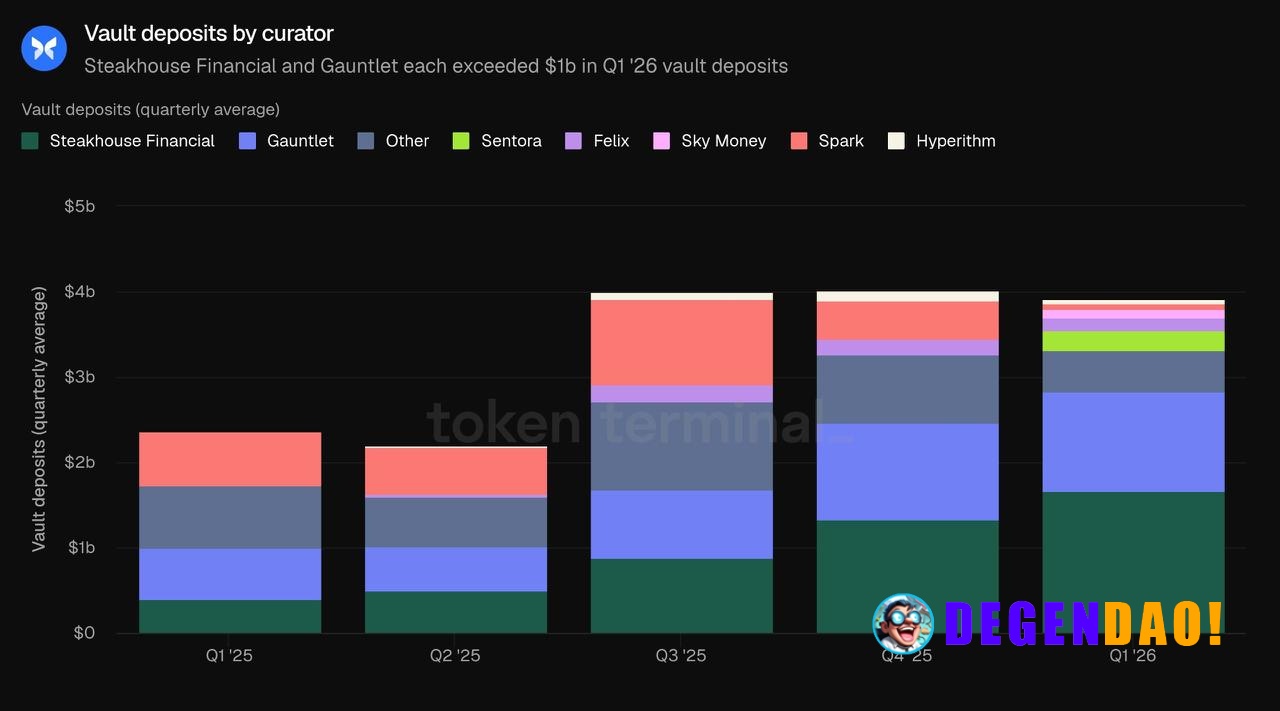This screenshot has height=711, width=1280.
Task: Toggle the Felix series legend label
Action: [x=611, y=141]
